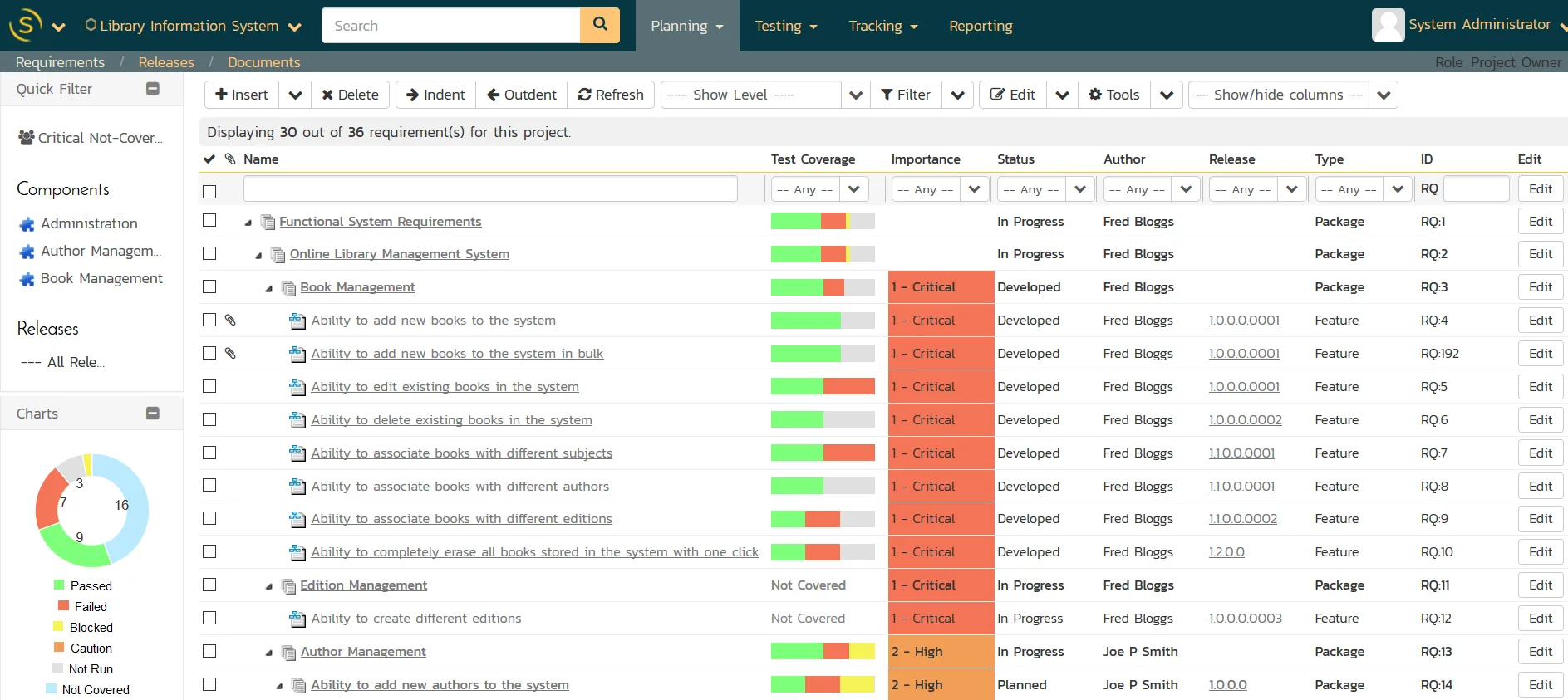1568x700 pixels.
Task: Click the feature icon for edit existing books
Action: [297, 387]
